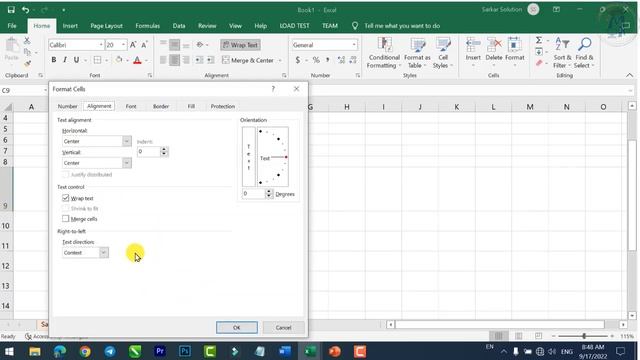The height and width of the screenshot is (360, 640).
Task: Click the Borders icon in the Font group
Action: point(97,60)
